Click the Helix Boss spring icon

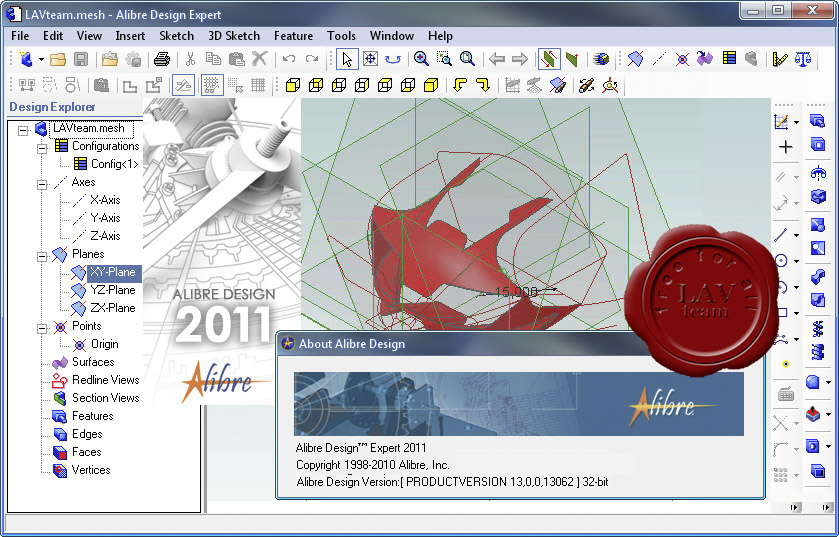tap(818, 328)
